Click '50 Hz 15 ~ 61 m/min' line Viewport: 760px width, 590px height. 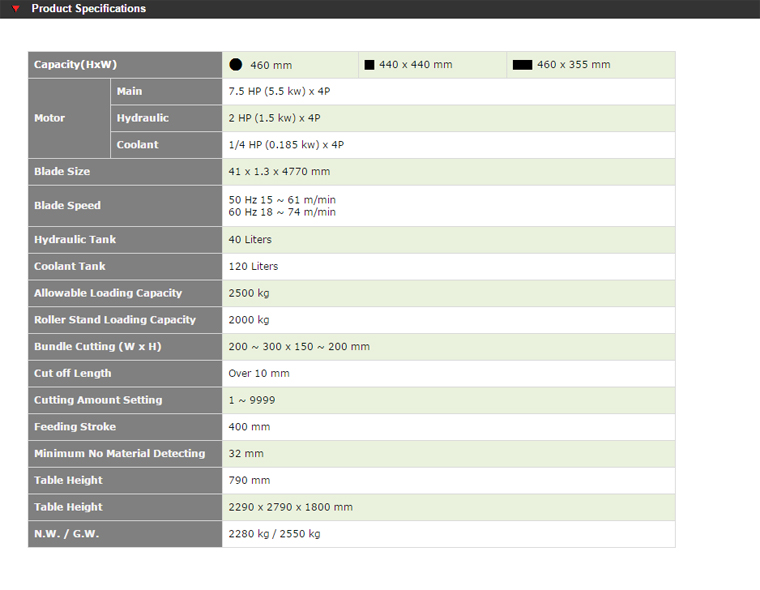pos(282,200)
